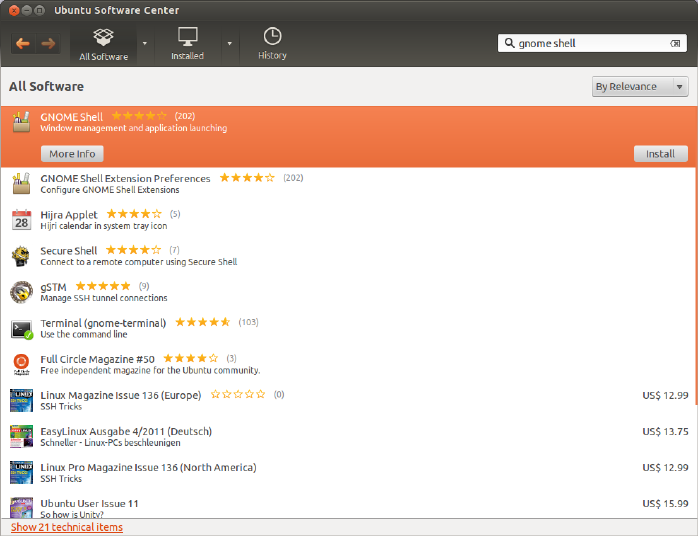698x536 pixels.
Task: Click the GNOME Shell app icon
Action: pos(21,122)
